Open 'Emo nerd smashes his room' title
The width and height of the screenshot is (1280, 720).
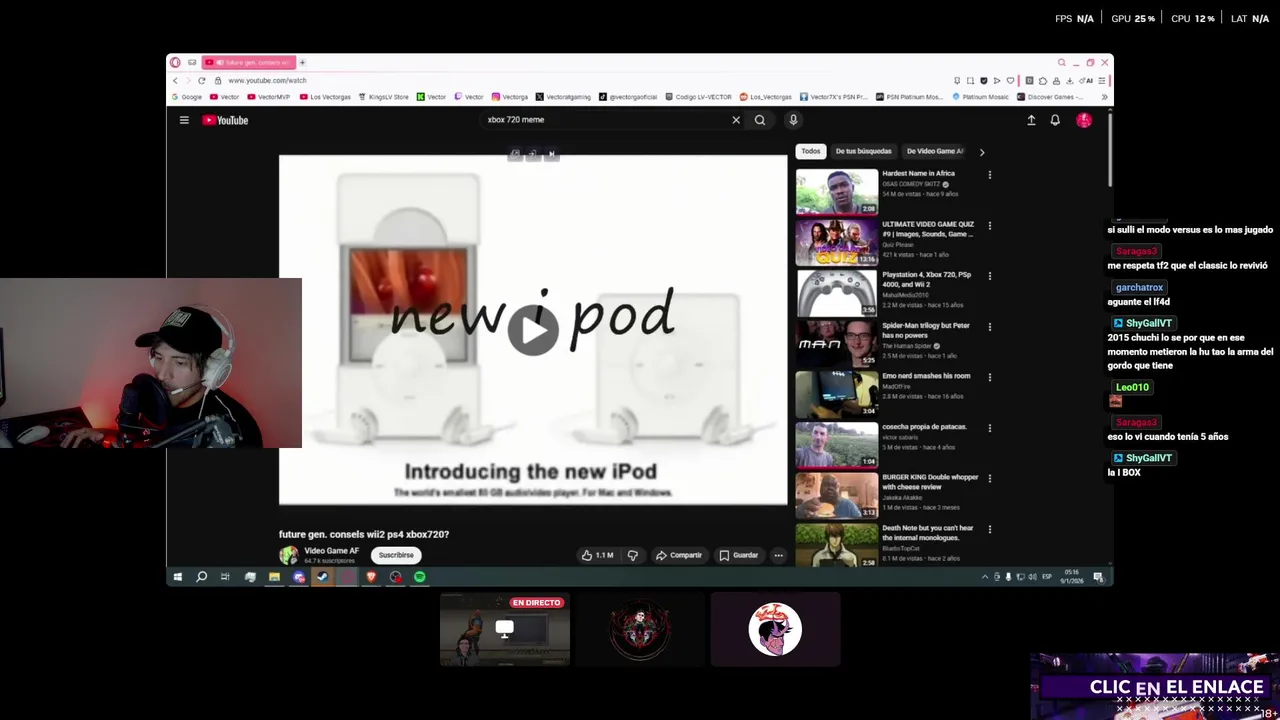[x=926, y=376]
